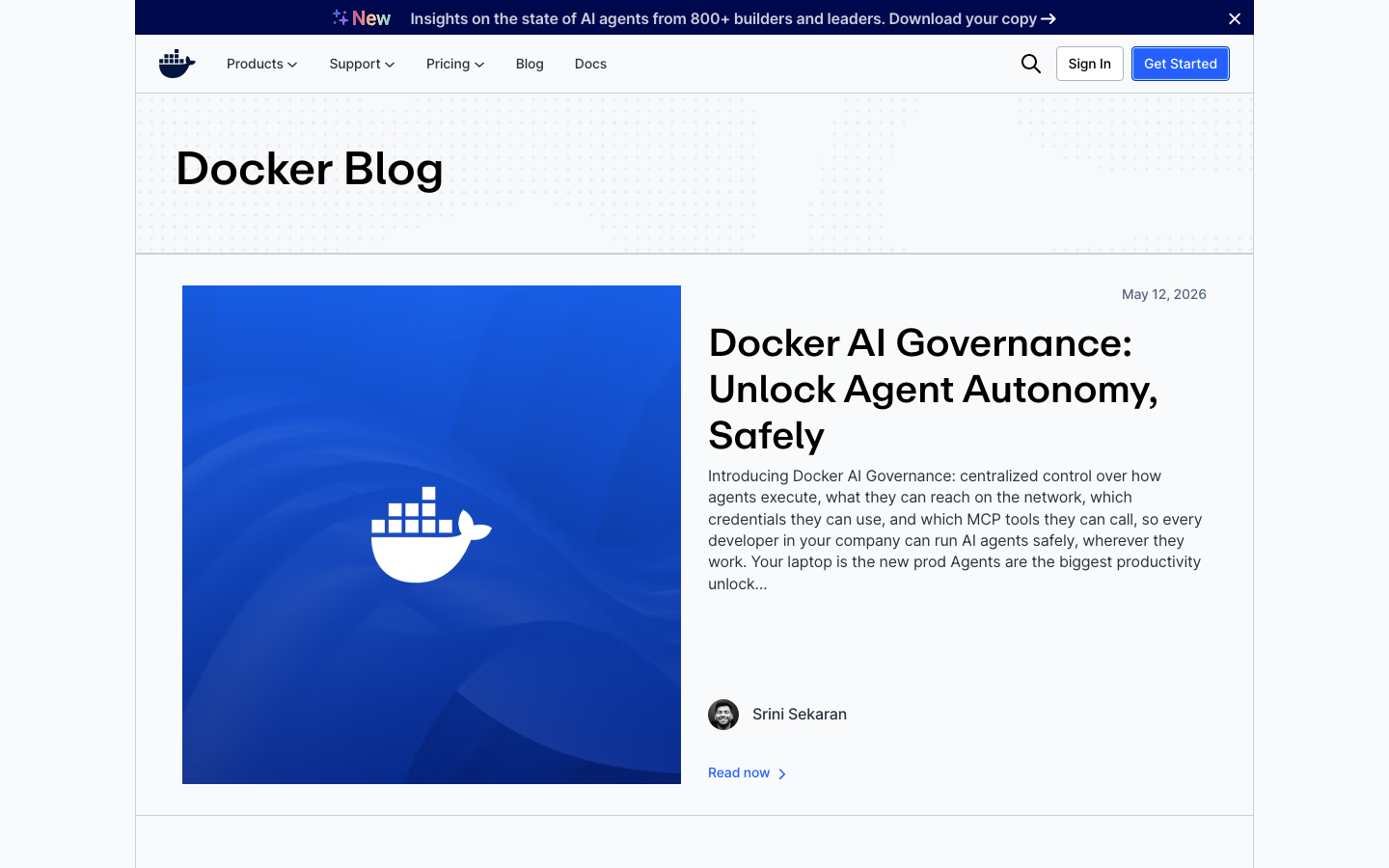Click the chevron beside Read now
The image size is (1389, 868).
pyautogui.click(x=782, y=773)
